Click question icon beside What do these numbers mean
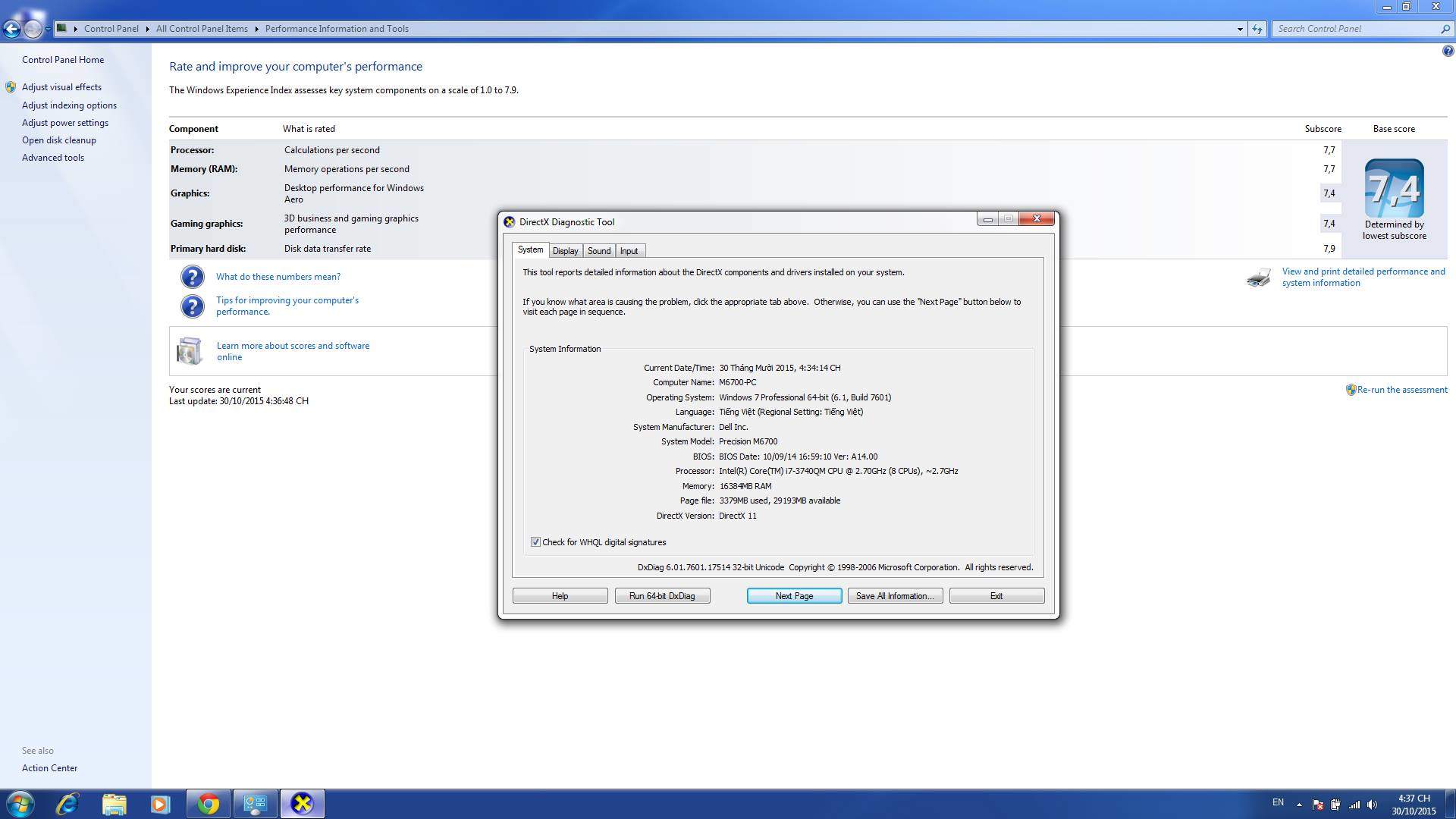Image resolution: width=1456 pixels, height=819 pixels. pos(193,277)
